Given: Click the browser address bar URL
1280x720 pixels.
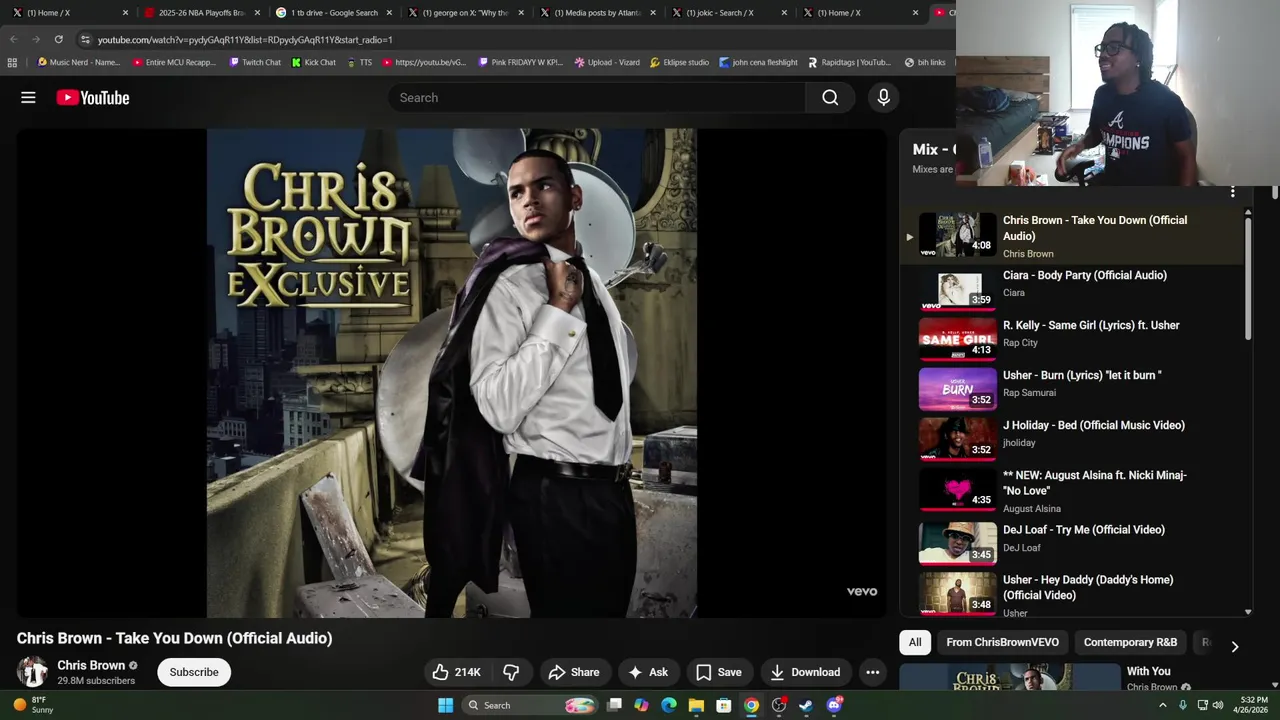Looking at the screenshot, I should tap(245, 39).
